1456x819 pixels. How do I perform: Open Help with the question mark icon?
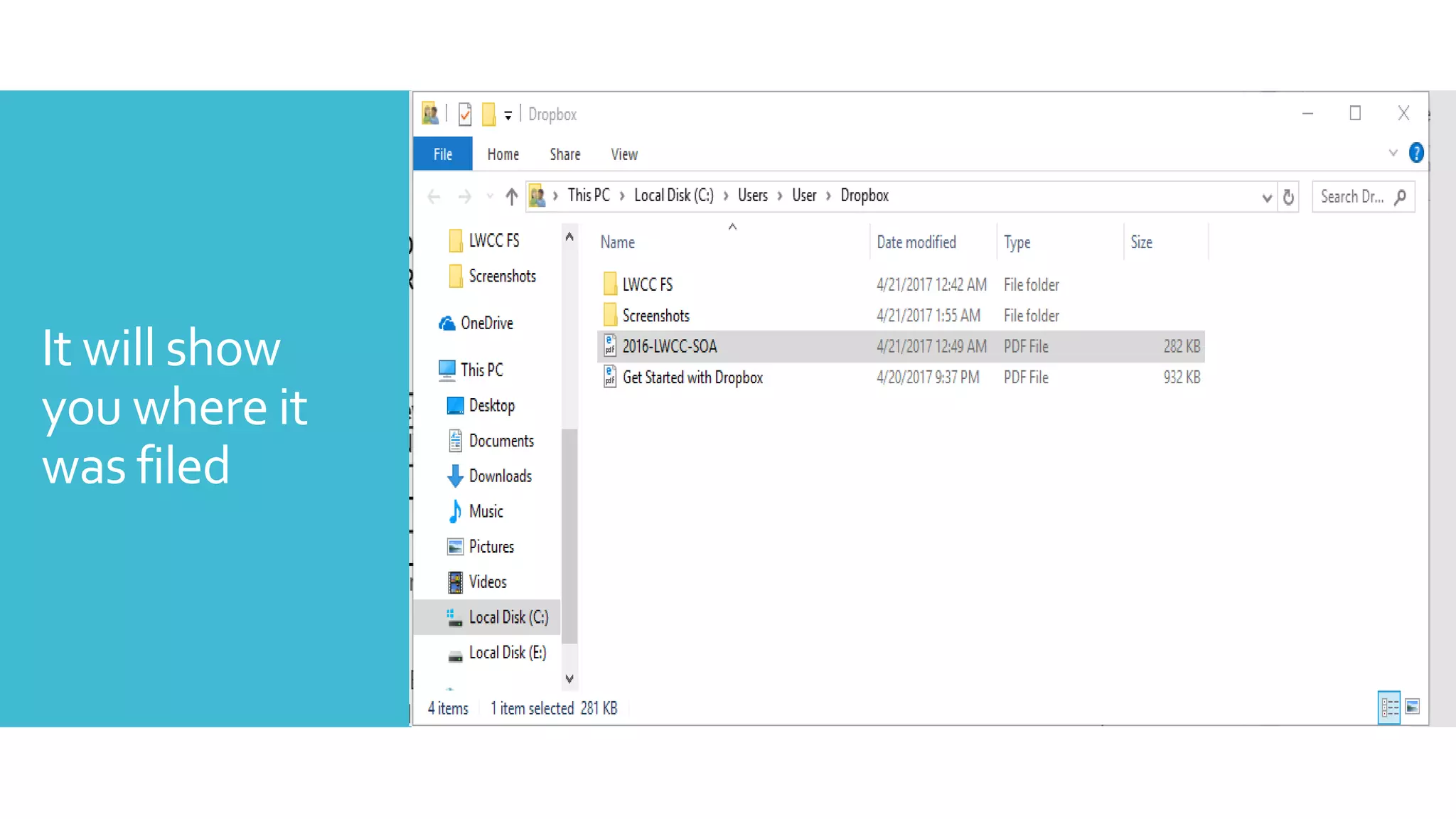pyautogui.click(x=1416, y=153)
